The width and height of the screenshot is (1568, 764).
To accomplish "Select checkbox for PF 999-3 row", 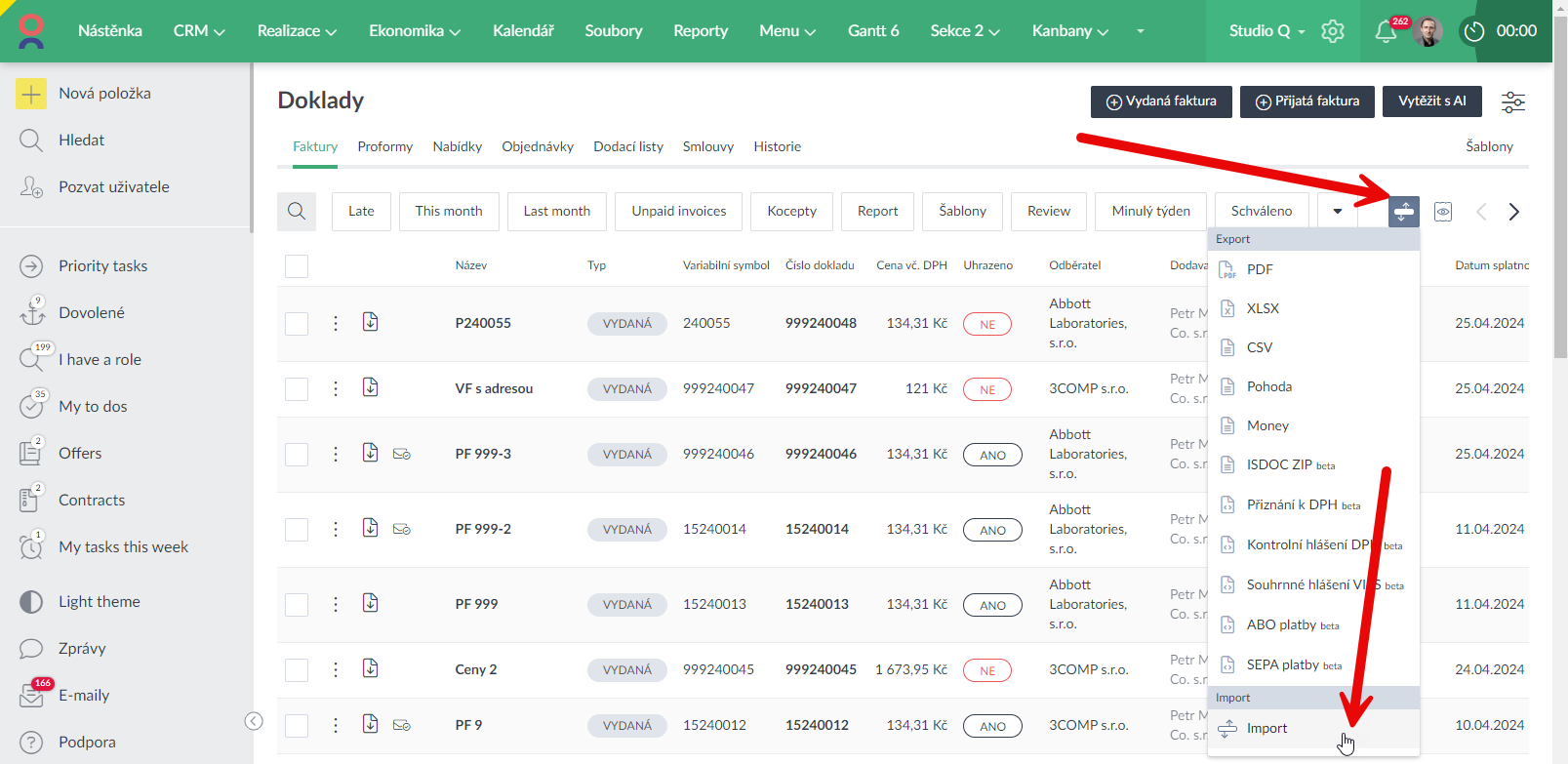I will point(297,455).
